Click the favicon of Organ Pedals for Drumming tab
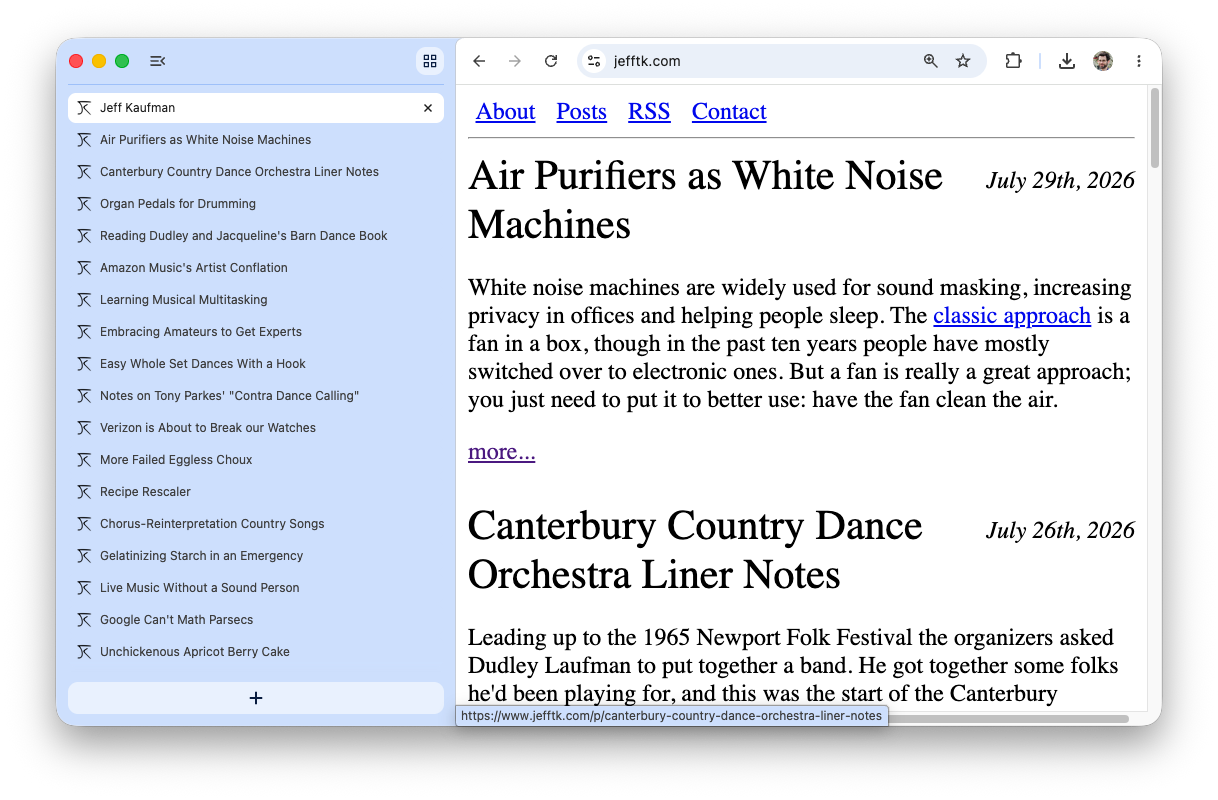1218x800 pixels. coord(84,204)
